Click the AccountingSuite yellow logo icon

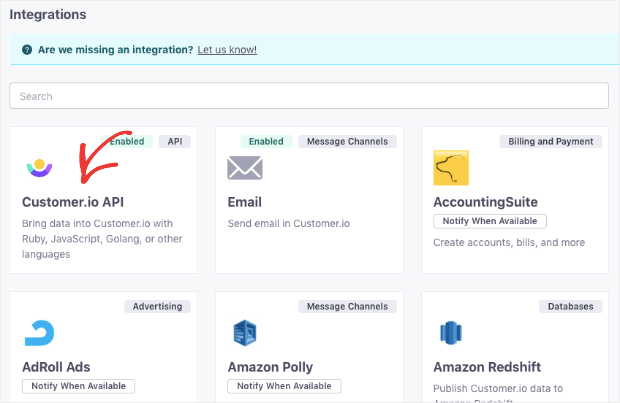tap(451, 168)
